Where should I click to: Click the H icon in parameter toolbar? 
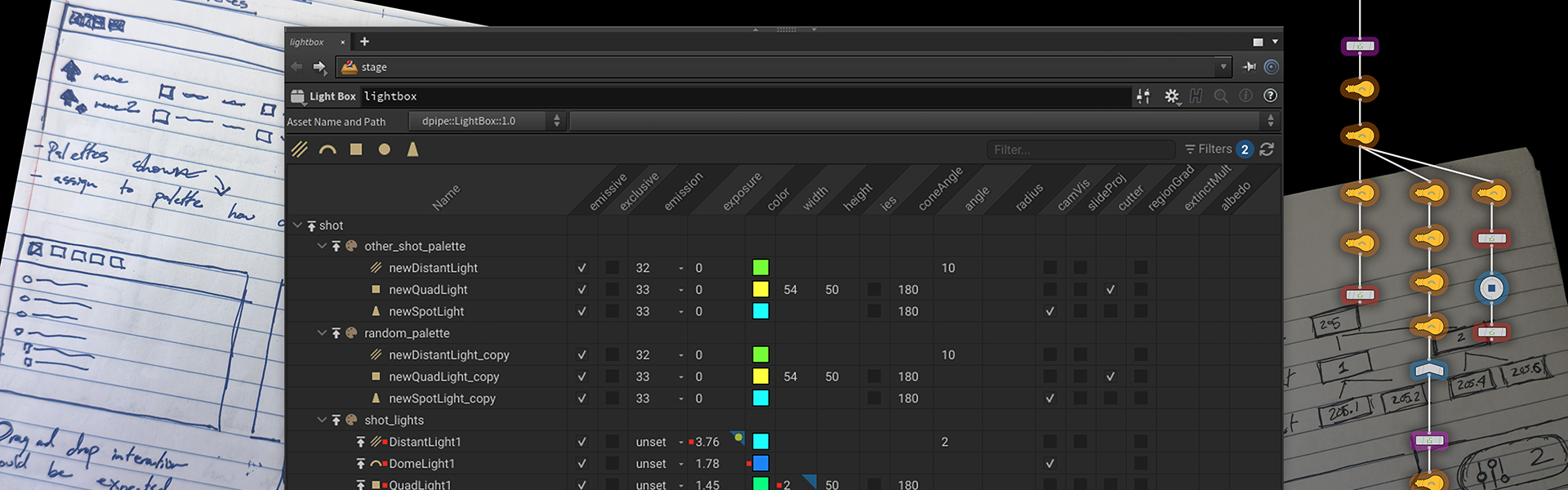[1196, 96]
